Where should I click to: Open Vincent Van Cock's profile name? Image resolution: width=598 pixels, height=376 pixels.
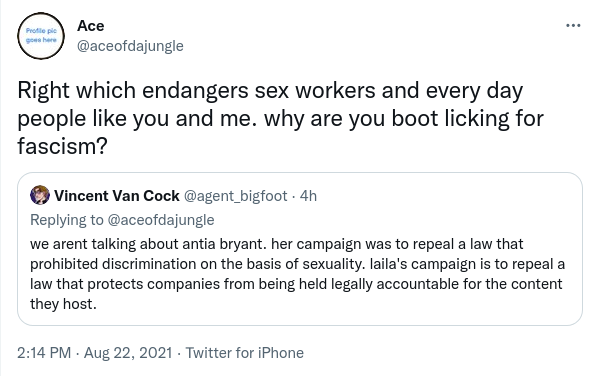pos(117,196)
